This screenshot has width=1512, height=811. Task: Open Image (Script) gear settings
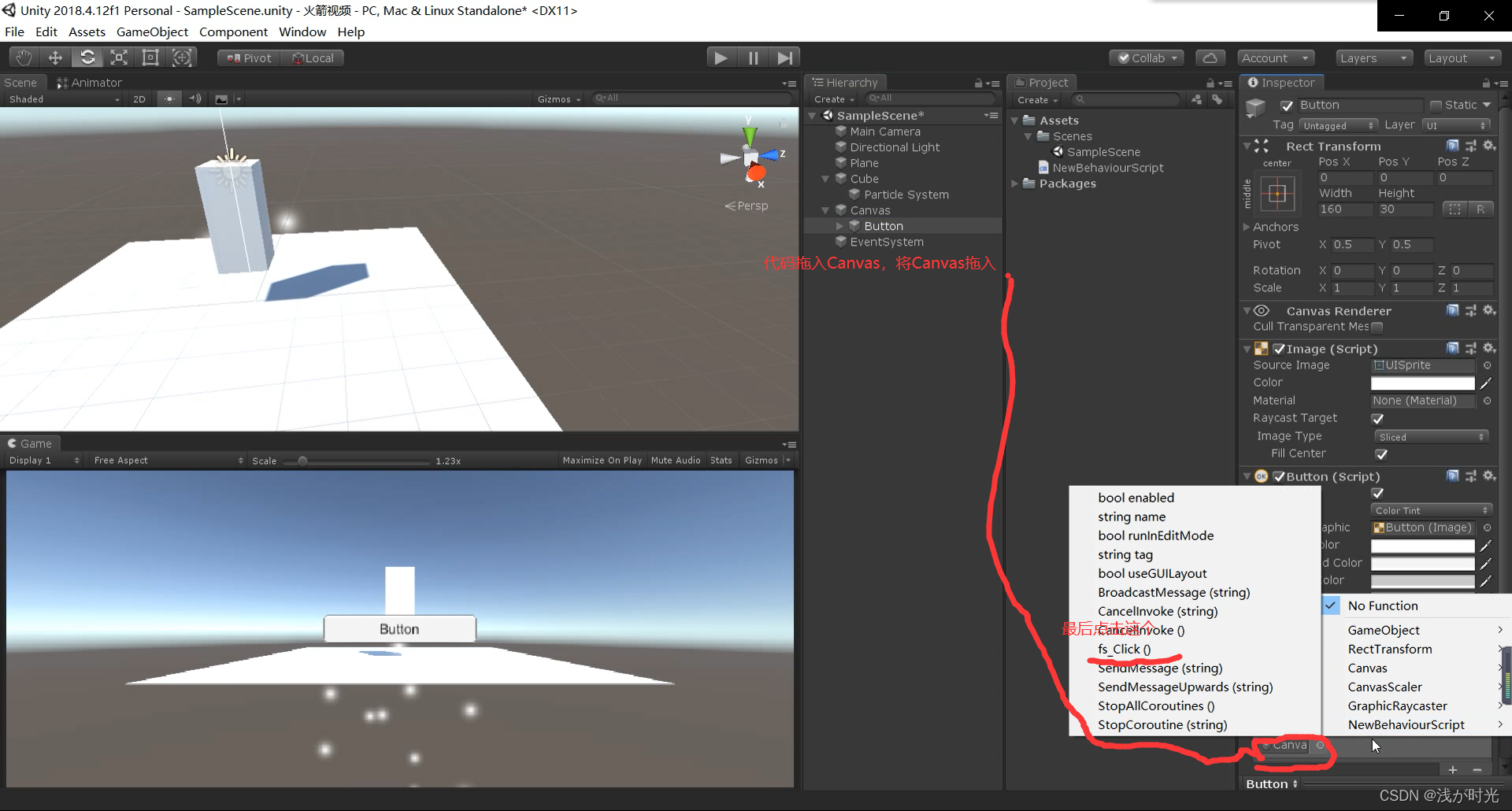[1489, 348]
